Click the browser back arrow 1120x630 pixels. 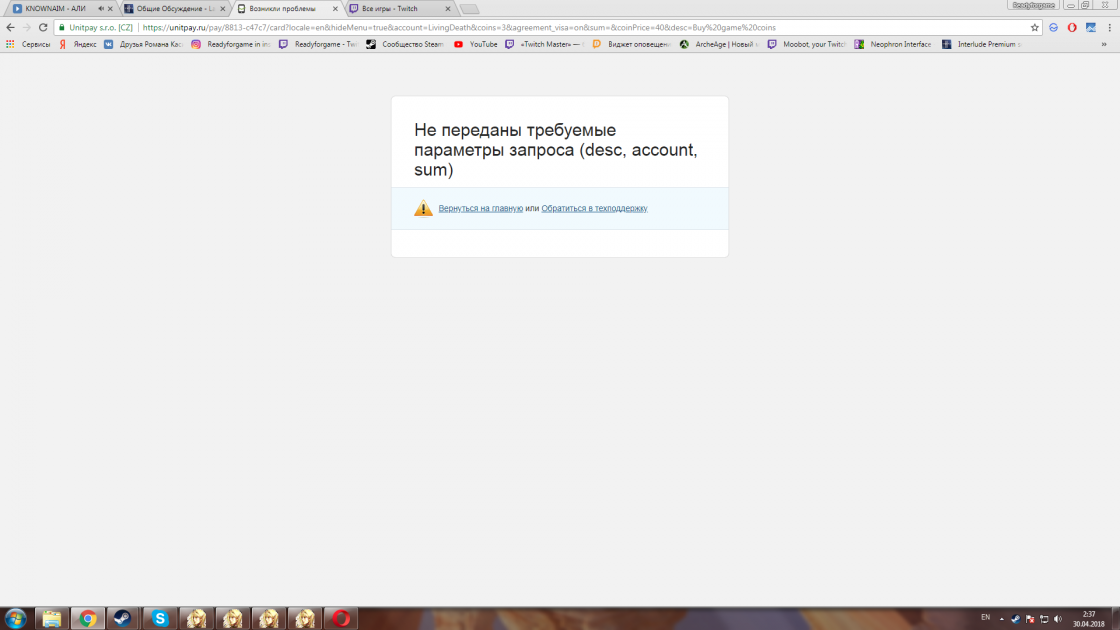coord(10,27)
